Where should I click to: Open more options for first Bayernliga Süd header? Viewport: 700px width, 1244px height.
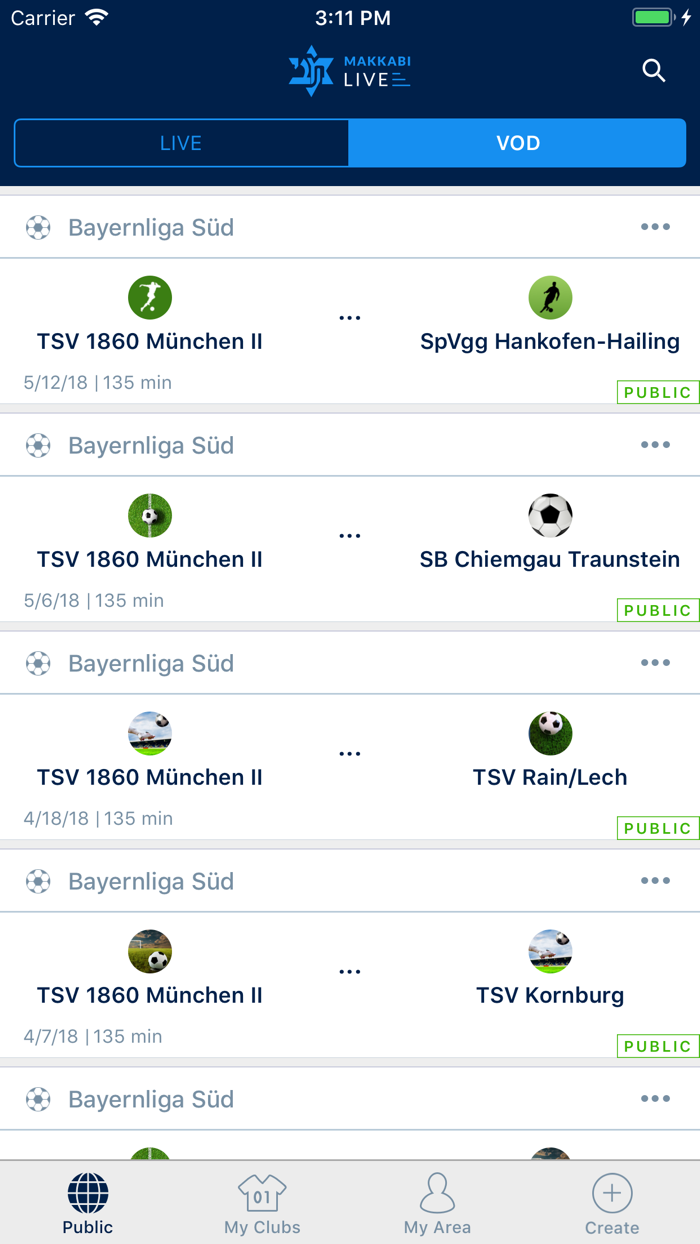point(655,227)
